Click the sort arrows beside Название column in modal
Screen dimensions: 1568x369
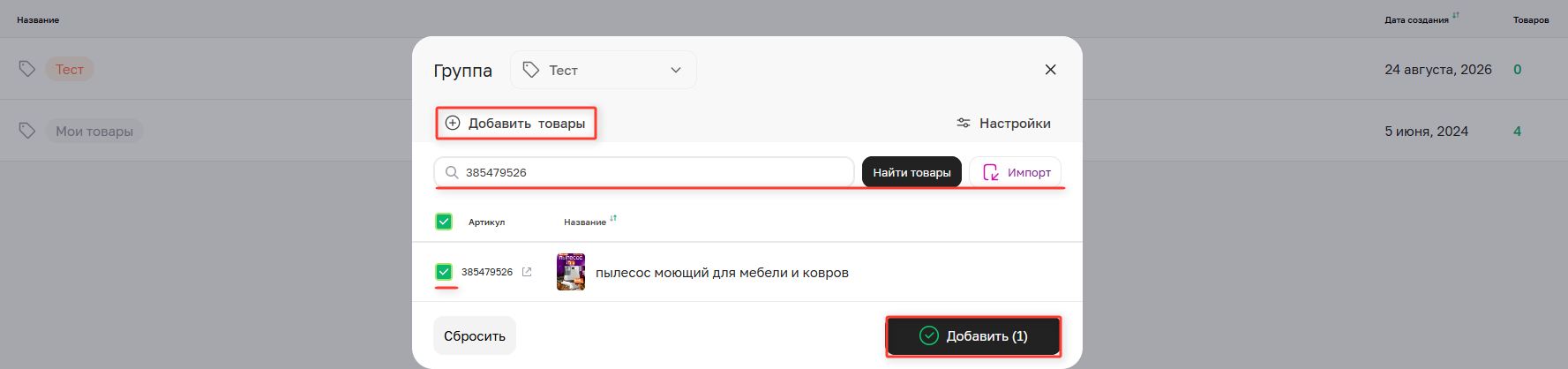(x=613, y=219)
